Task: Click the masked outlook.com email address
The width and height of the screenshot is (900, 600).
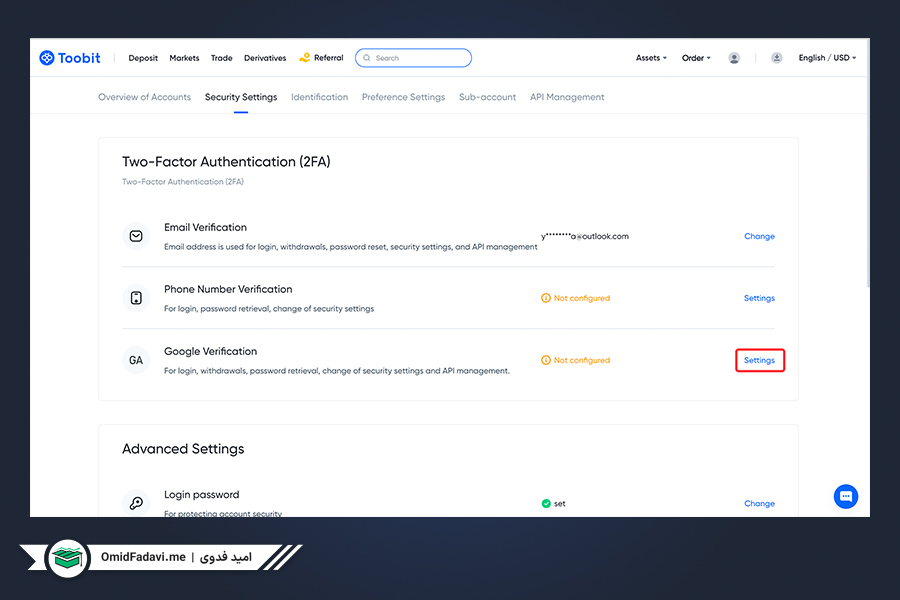Action: (585, 236)
